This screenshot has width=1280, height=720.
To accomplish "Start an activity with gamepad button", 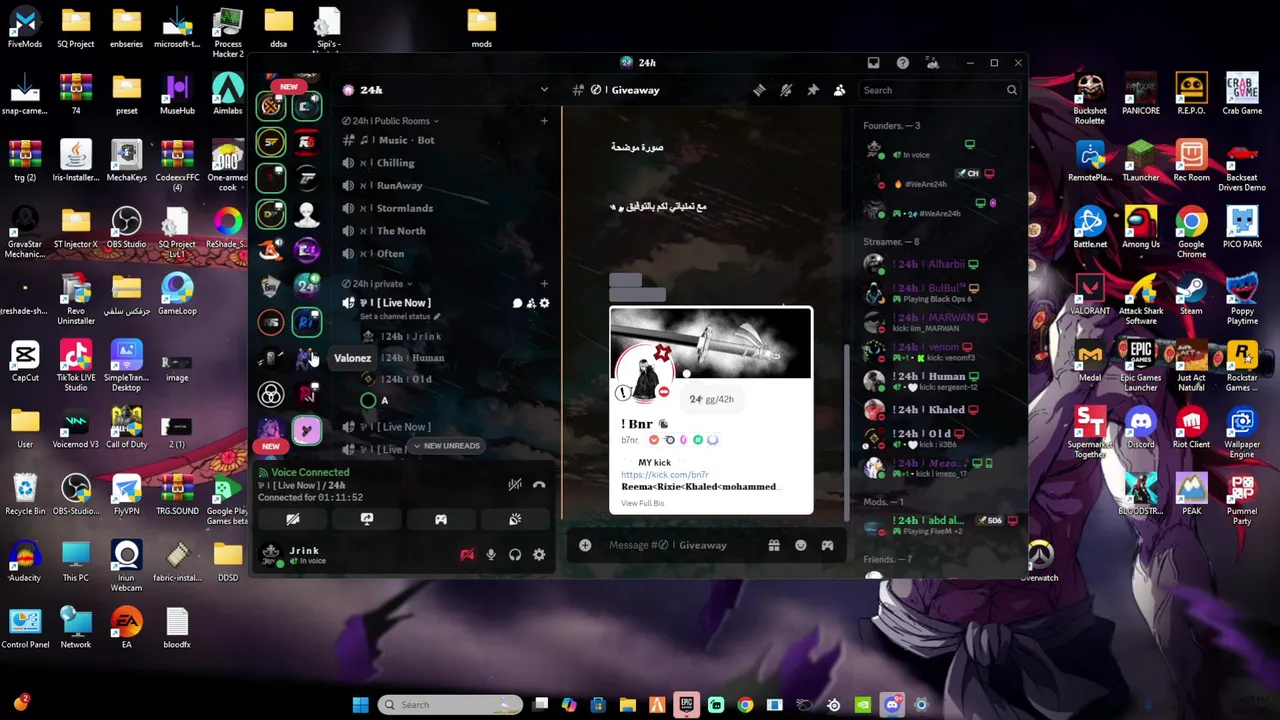I will click(441, 519).
